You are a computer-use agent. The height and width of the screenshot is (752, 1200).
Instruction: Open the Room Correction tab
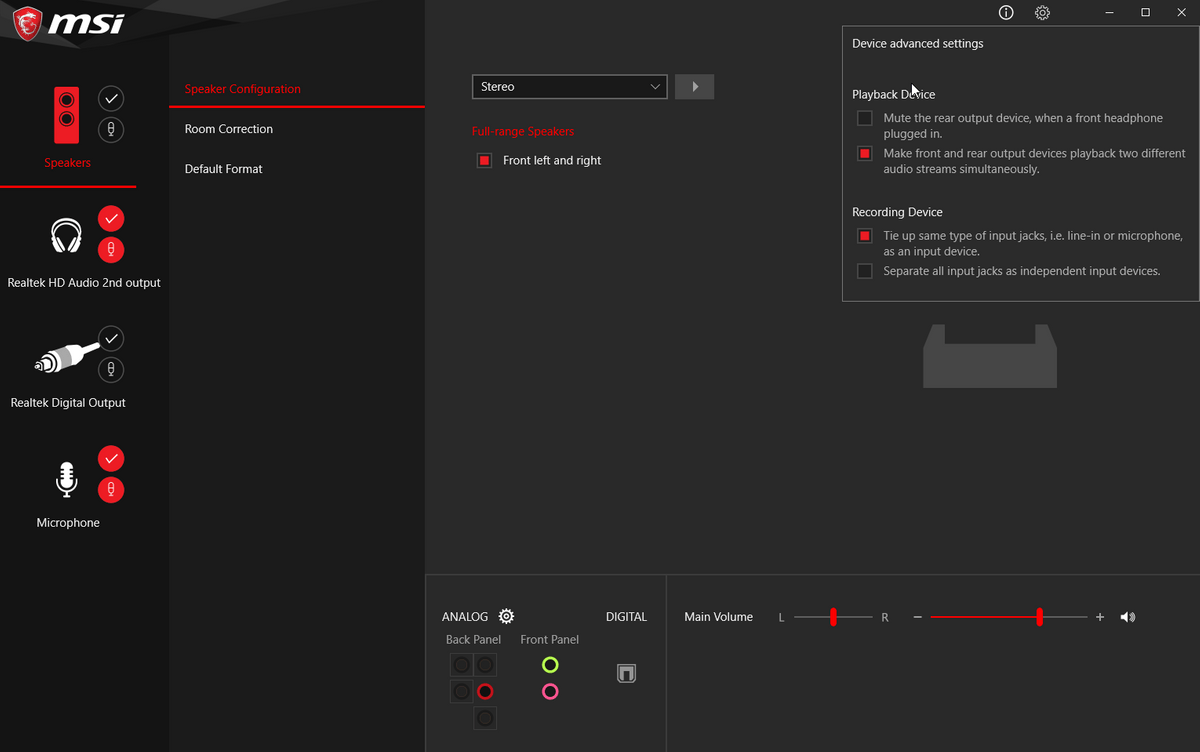coord(229,129)
